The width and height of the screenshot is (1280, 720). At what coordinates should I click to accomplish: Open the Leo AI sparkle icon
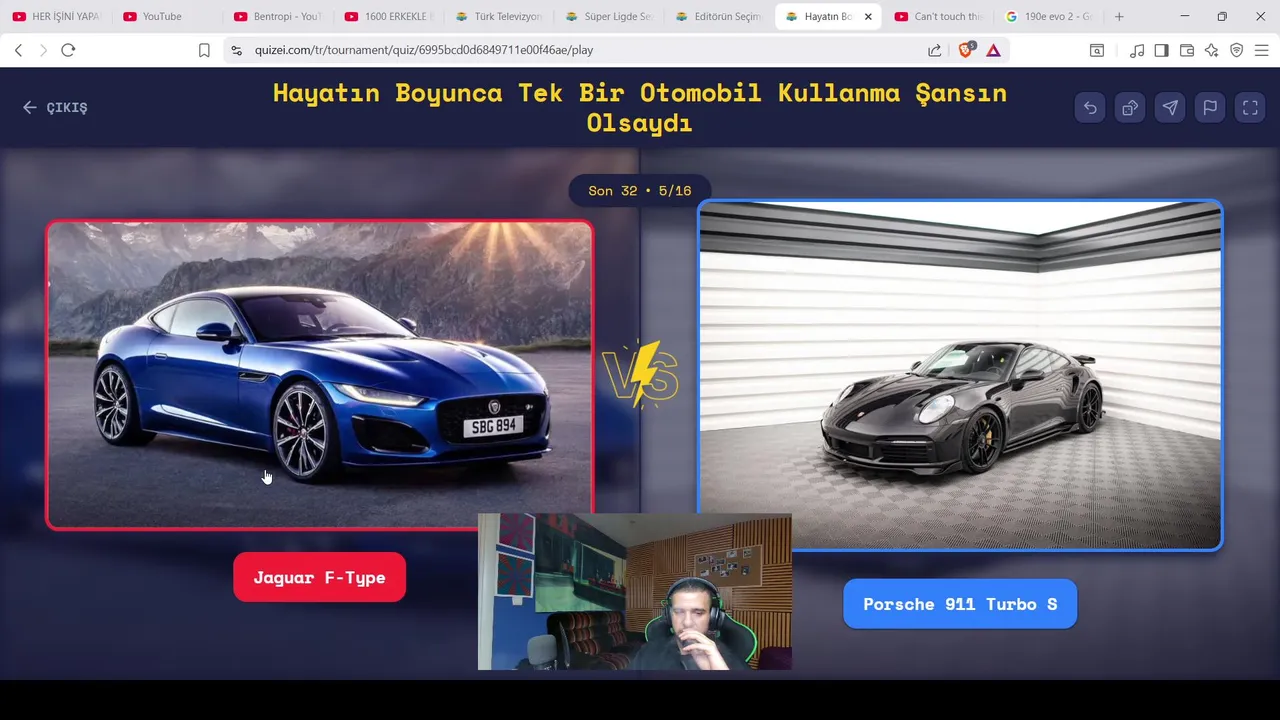click(1212, 50)
